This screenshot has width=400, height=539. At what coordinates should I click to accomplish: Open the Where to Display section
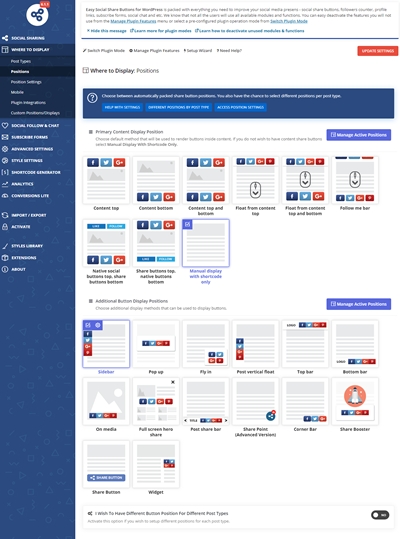pyautogui.click(x=37, y=50)
